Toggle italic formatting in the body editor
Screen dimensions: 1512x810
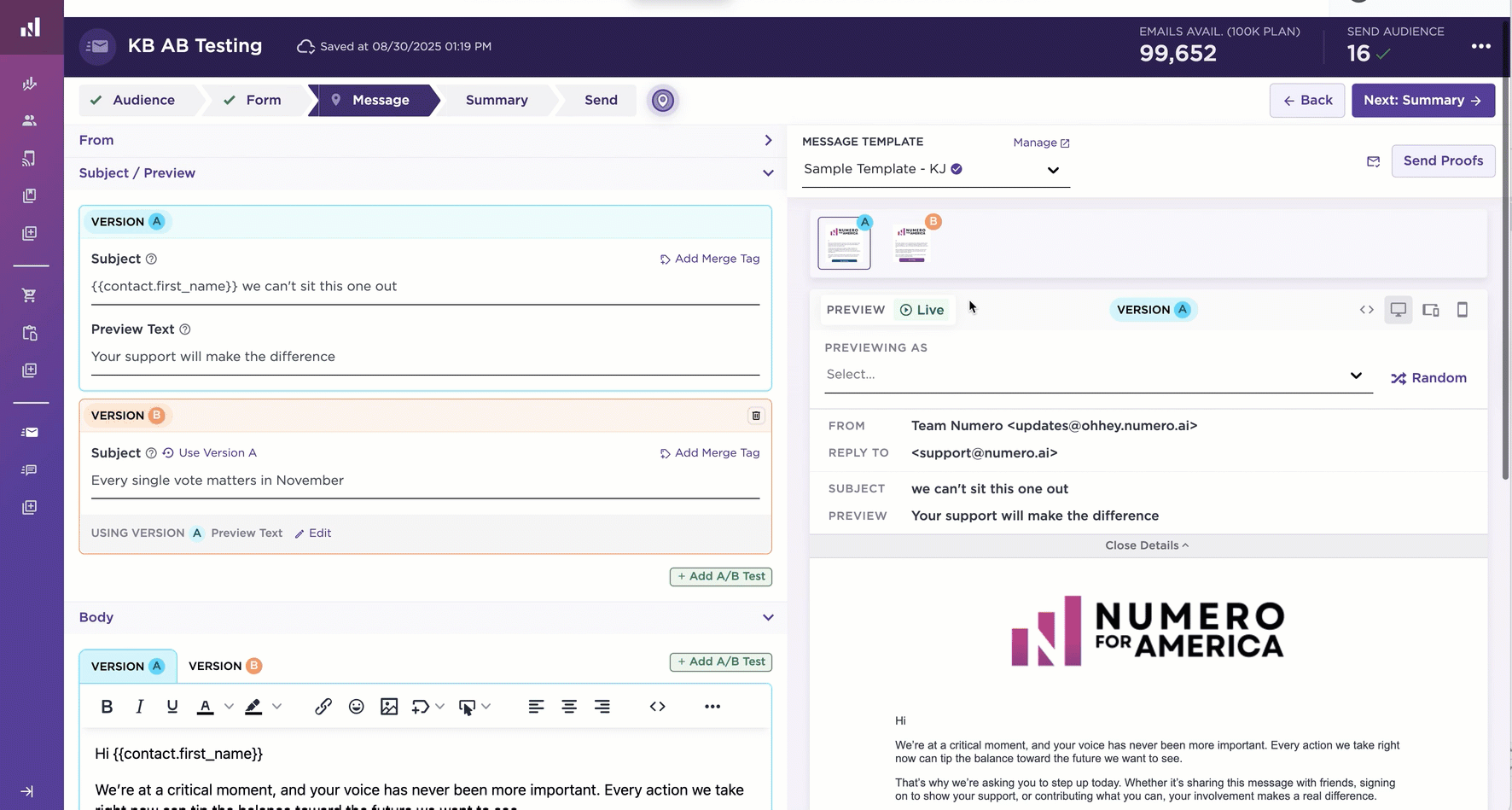pyautogui.click(x=140, y=707)
